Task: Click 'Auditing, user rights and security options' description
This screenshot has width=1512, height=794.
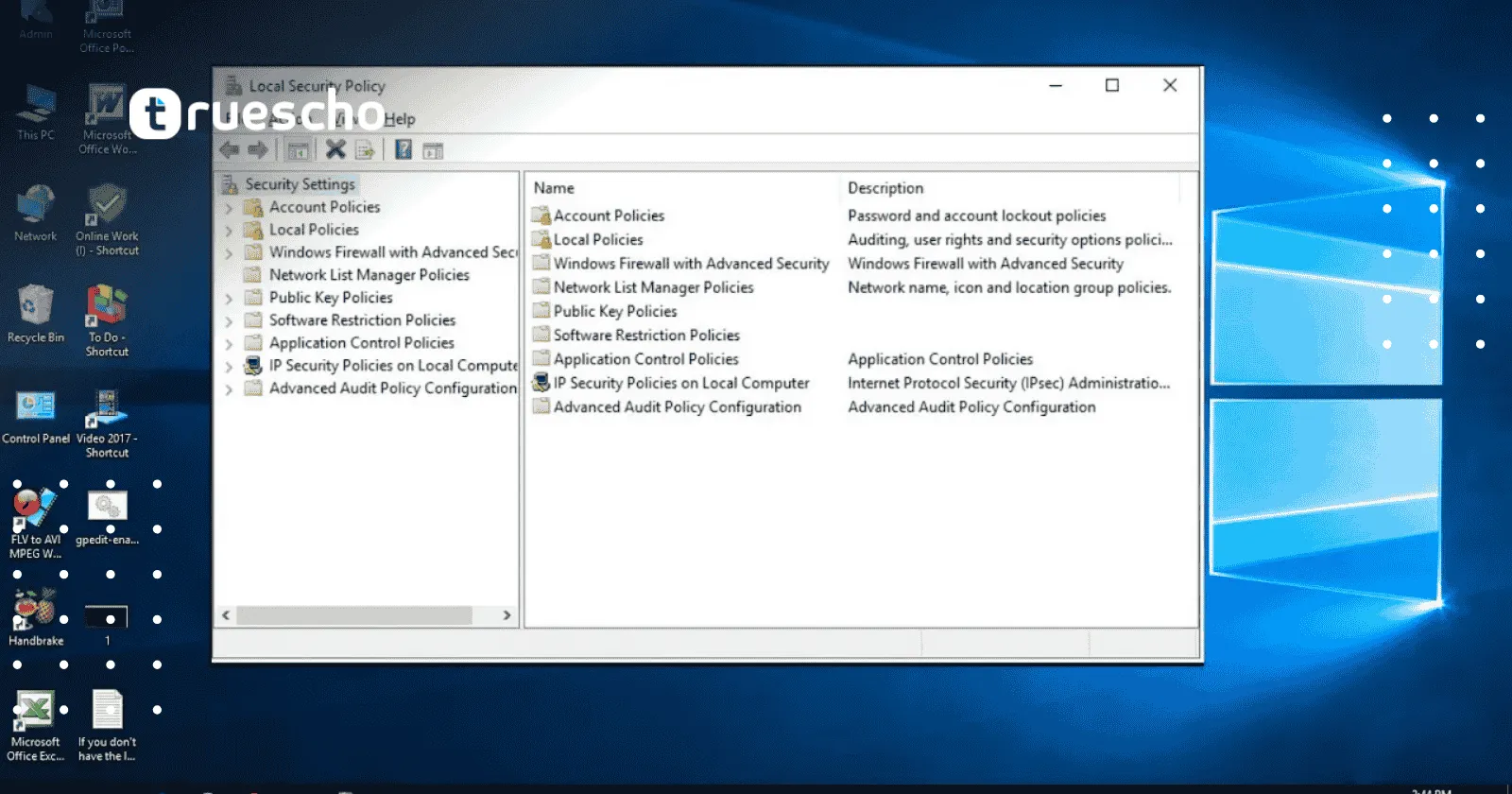Action: point(1009,240)
